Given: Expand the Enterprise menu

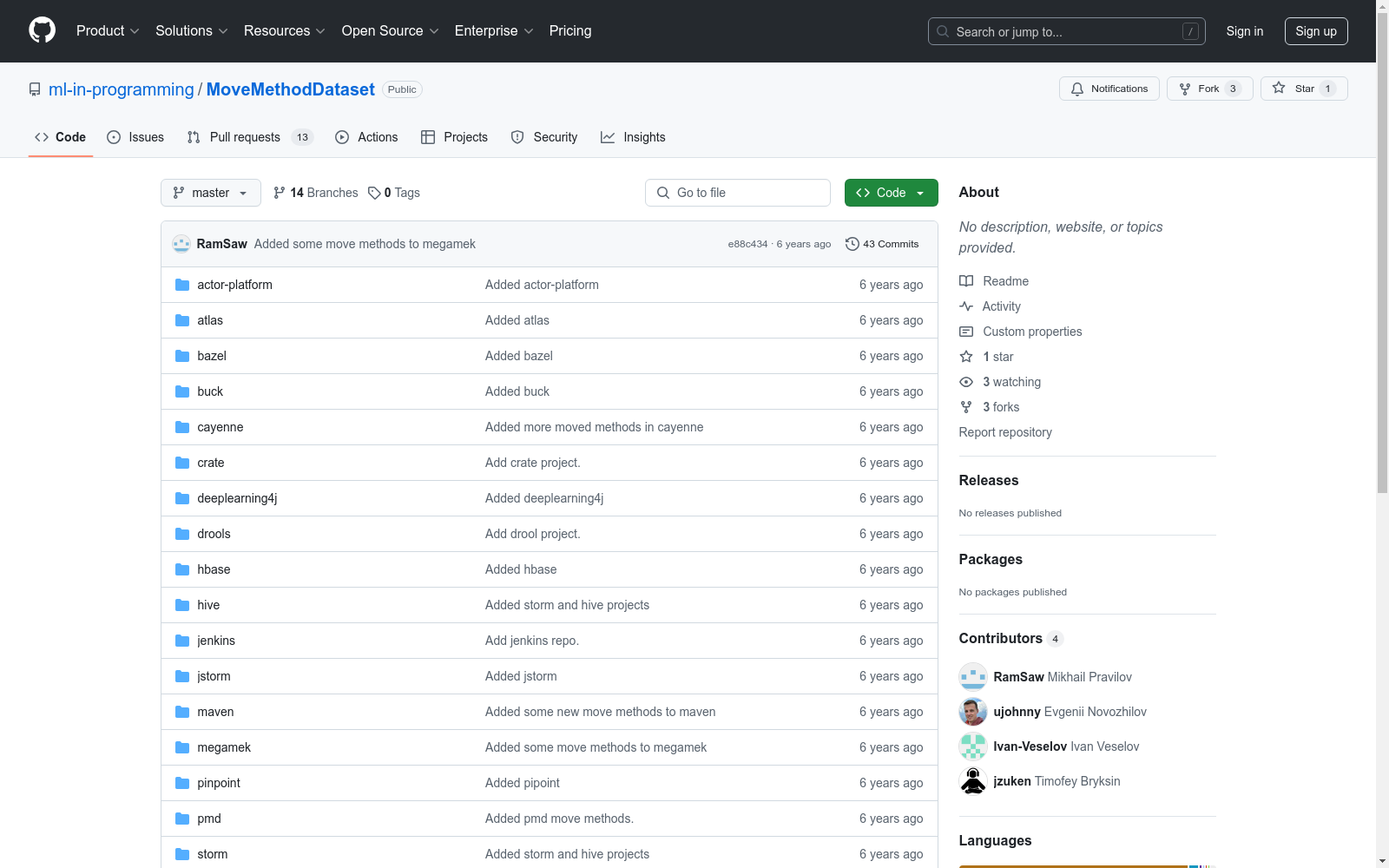Looking at the screenshot, I should point(494,30).
